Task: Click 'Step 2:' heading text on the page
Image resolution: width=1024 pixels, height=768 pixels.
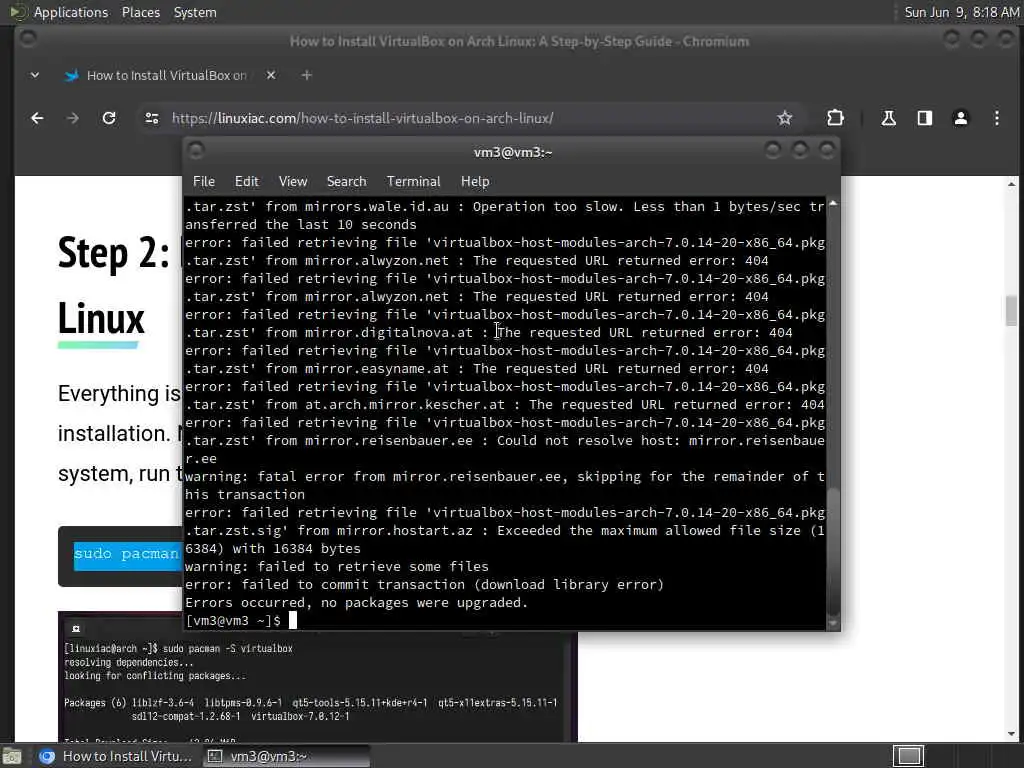Action: (x=114, y=253)
